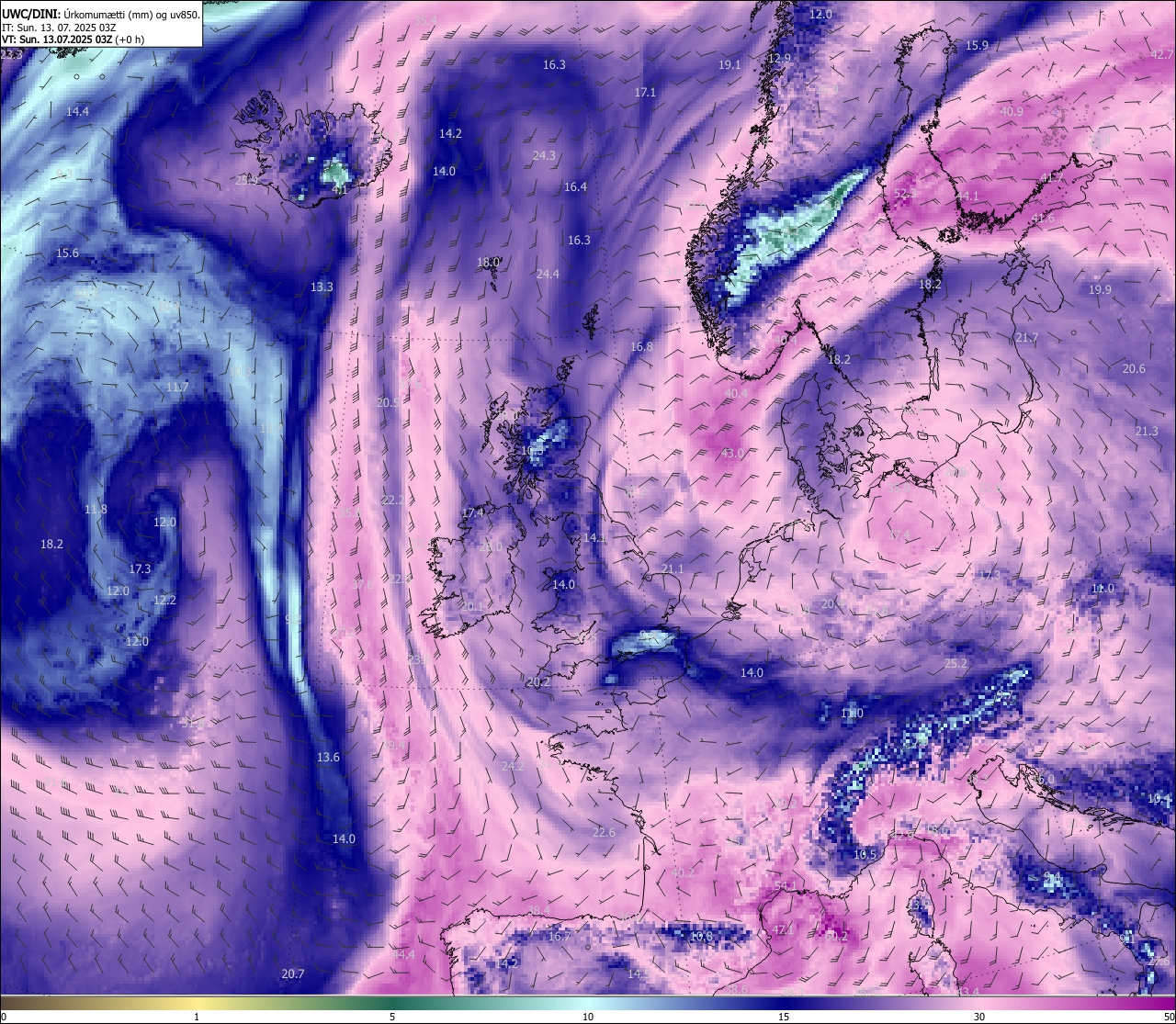The height and width of the screenshot is (1024, 1176).
Task: Click the 25.2 value on the map
Action: (955, 662)
